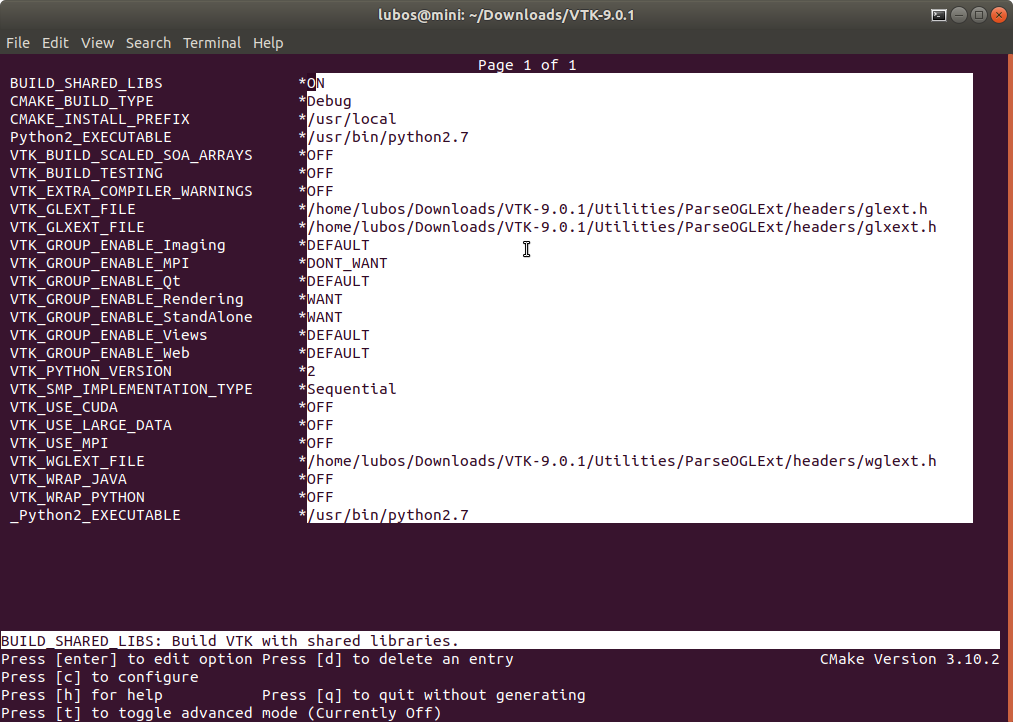Select the VTK_BUILD_TESTING option
Screen dimensions: 1013x722
[x=86, y=174]
